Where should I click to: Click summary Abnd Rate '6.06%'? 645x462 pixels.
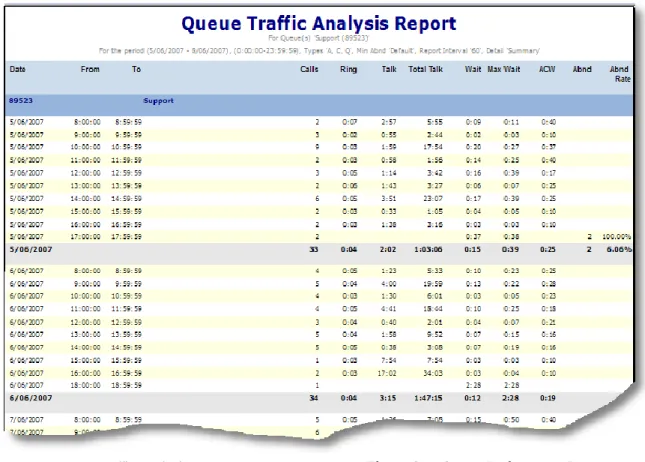[x=619, y=249]
